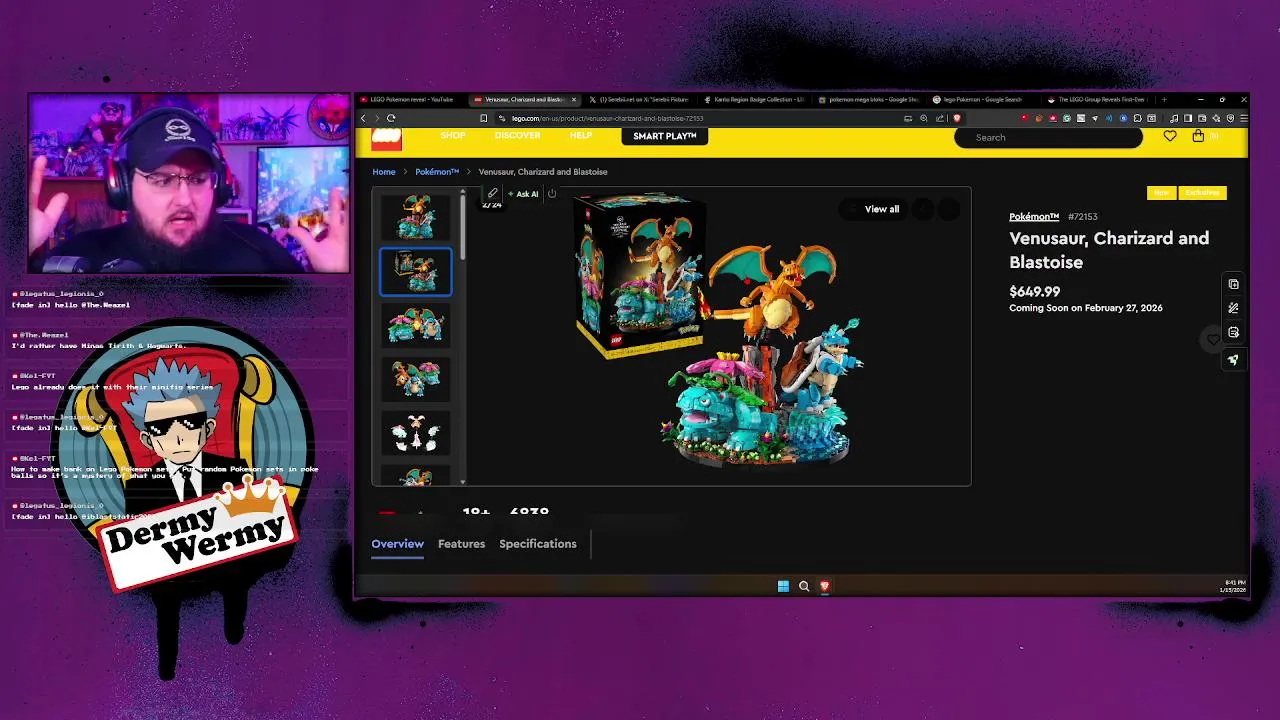Click the LEGO logo on the site header
This screenshot has height=720, width=1280.
click(386, 139)
